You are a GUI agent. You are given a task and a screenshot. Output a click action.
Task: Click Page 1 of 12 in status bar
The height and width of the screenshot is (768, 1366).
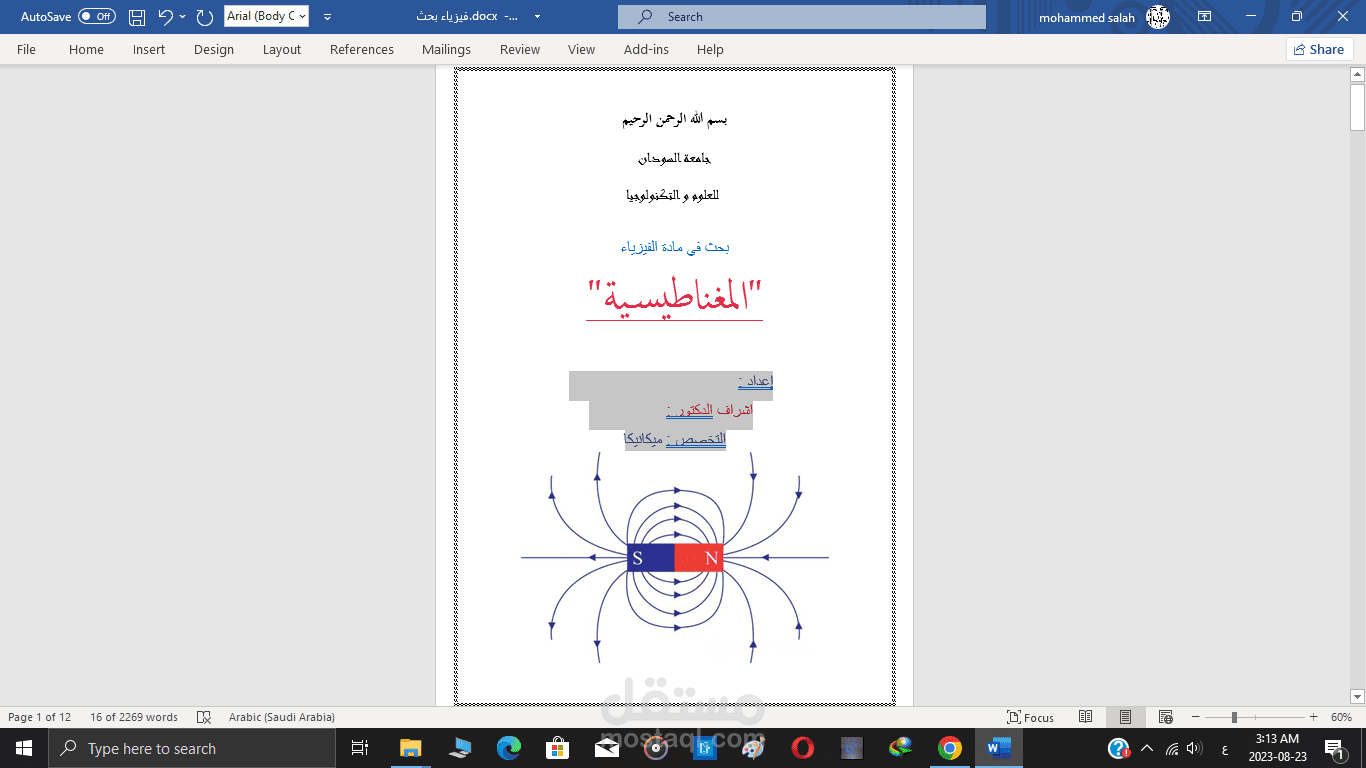[40, 717]
